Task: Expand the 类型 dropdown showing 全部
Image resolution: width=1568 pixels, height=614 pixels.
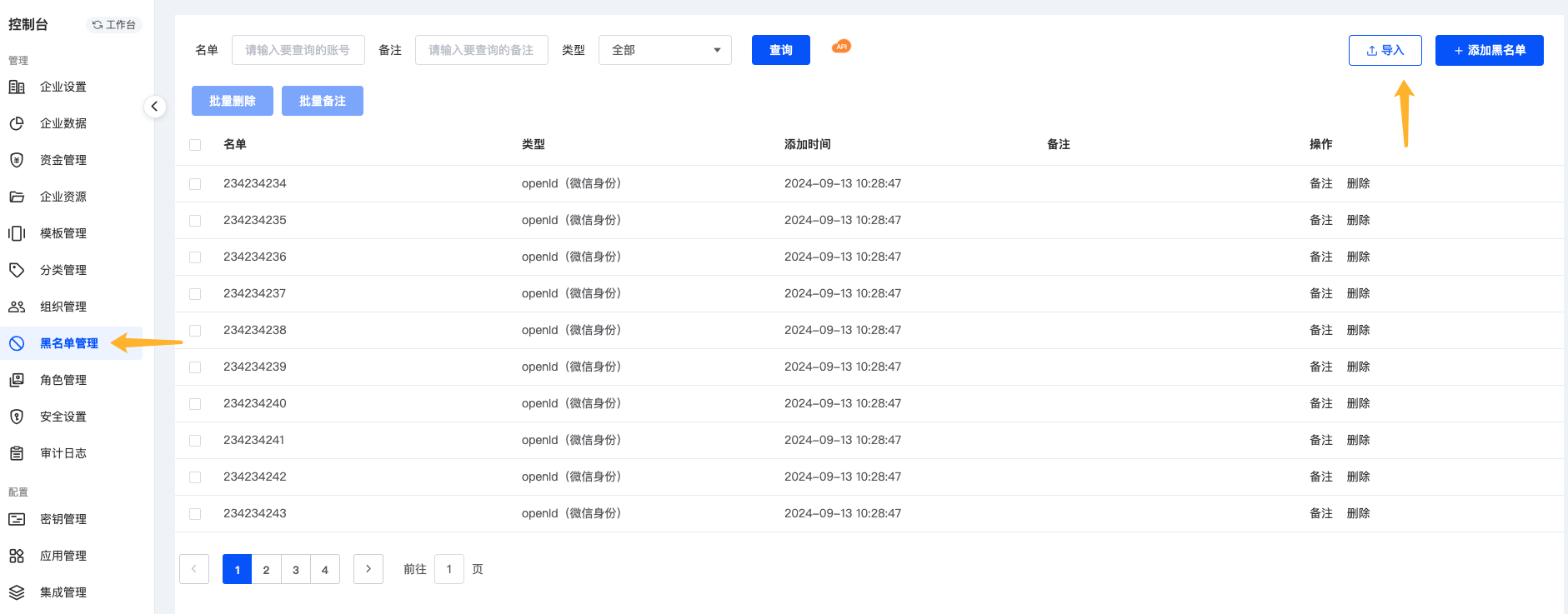Action: pos(664,50)
